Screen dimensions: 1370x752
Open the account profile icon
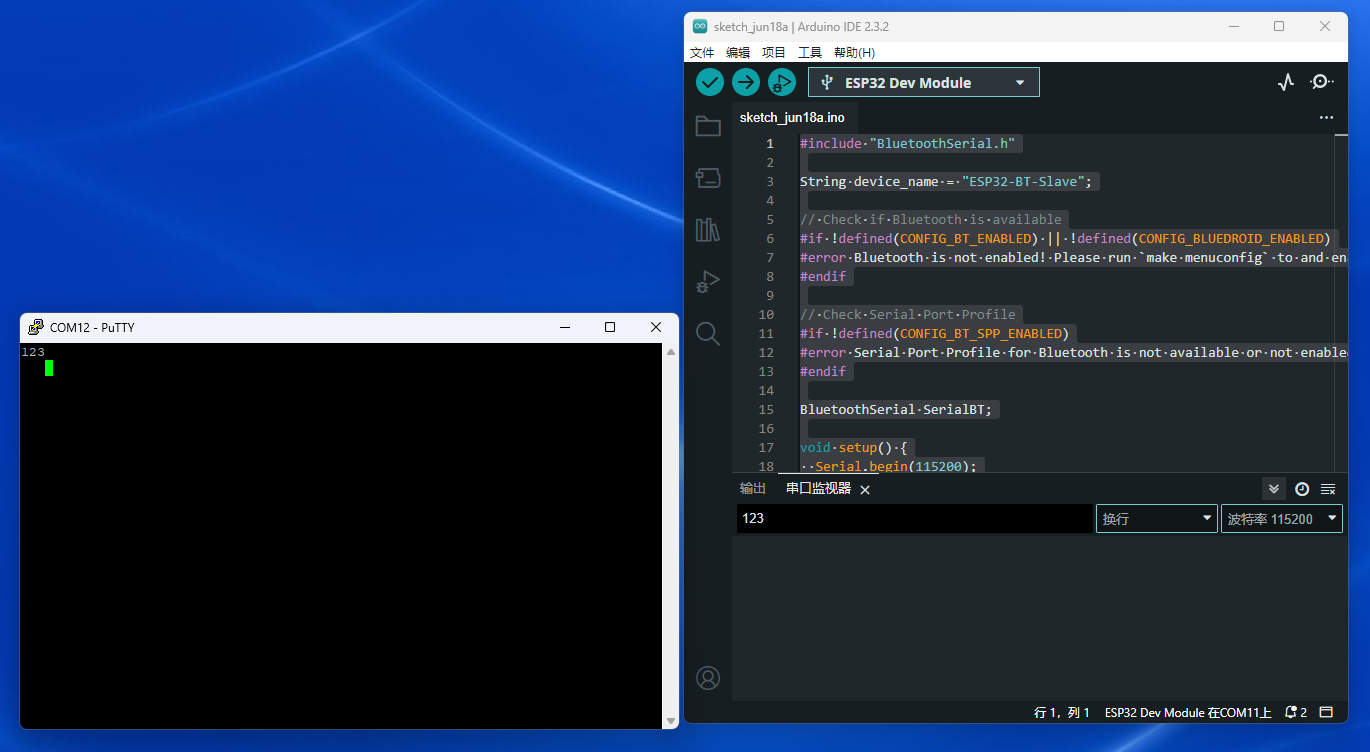708,678
